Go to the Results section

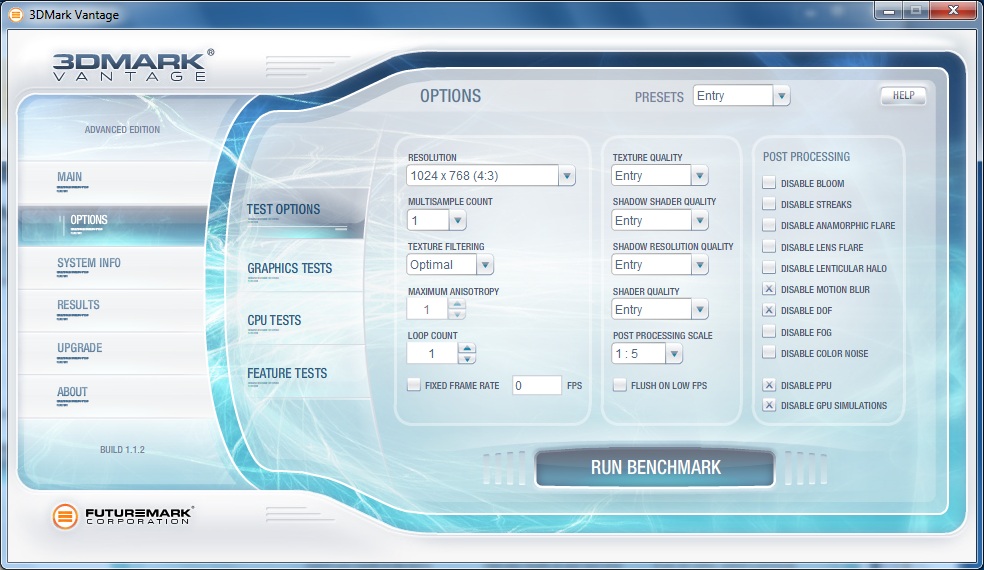78,305
